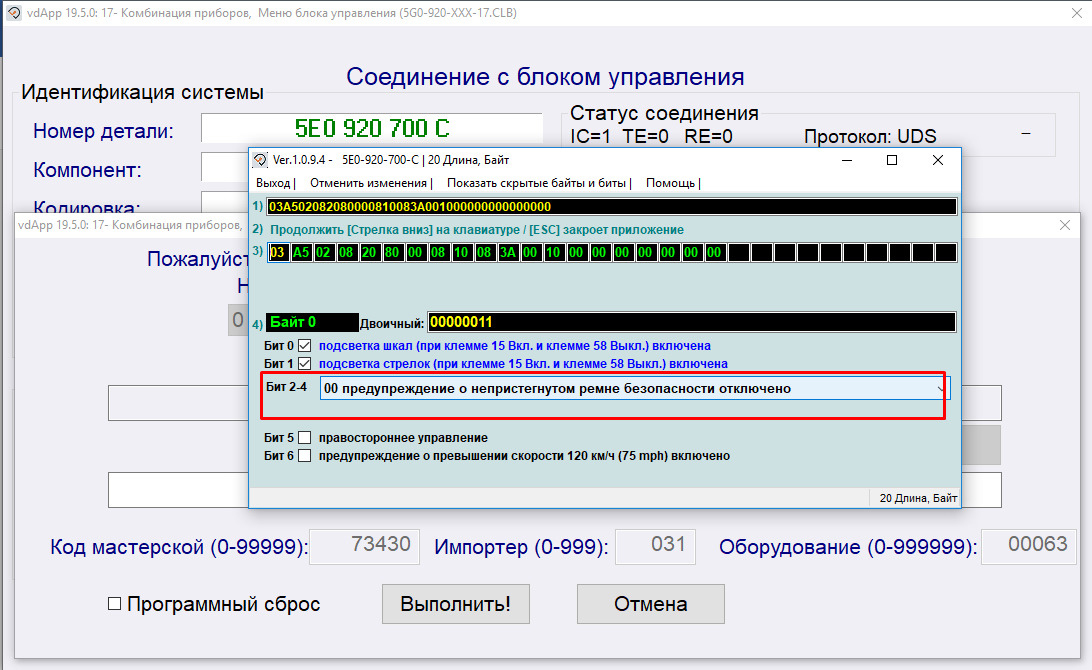
Task: Click the Отмена button
Action: pyautogui.click(x=650, y=603)
